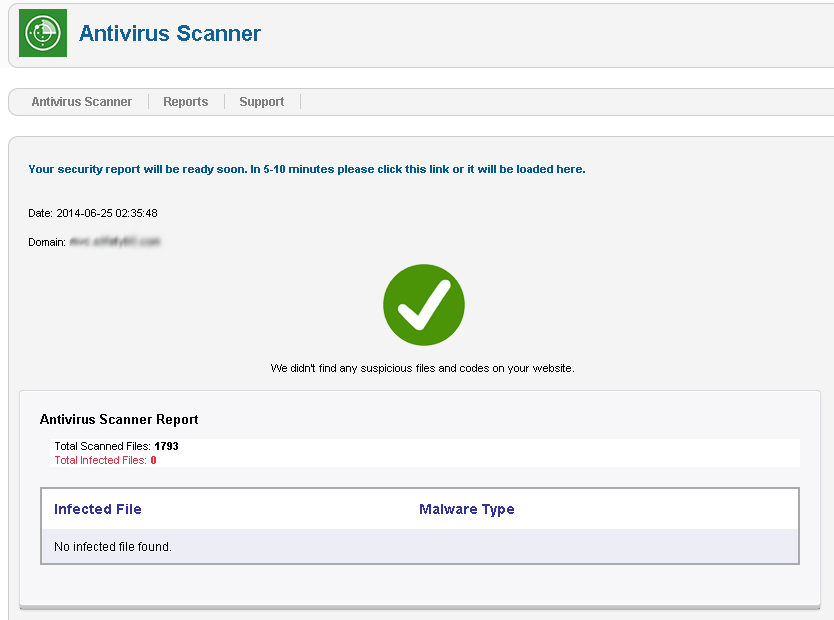Click the blurred domain name value
The image size is (834, 620).
[x=115, y=242]
